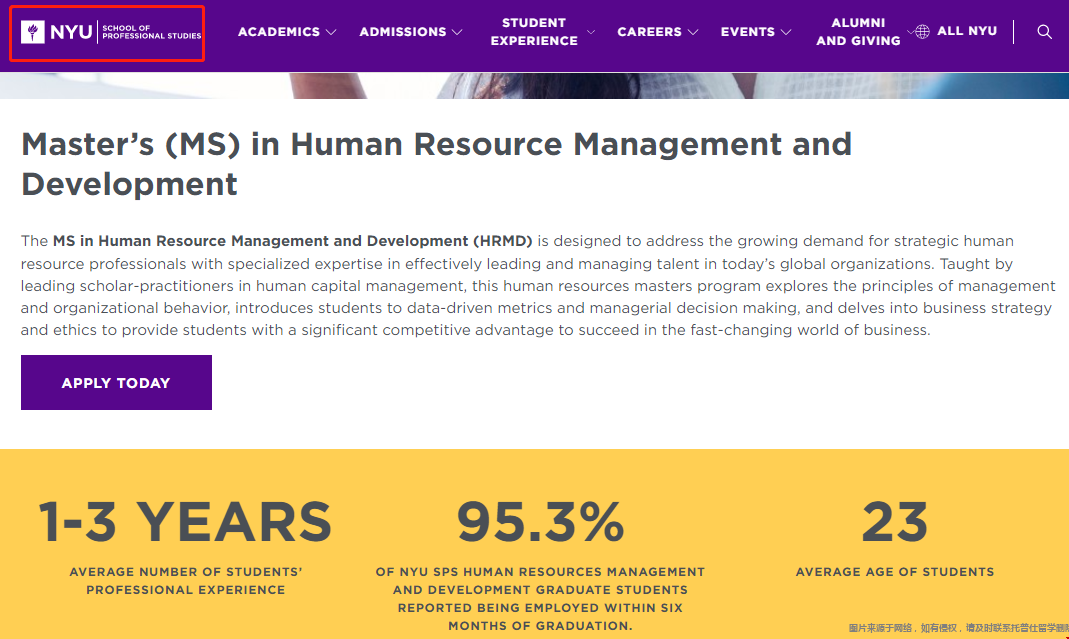Open the Events menu

coord(748,32)
